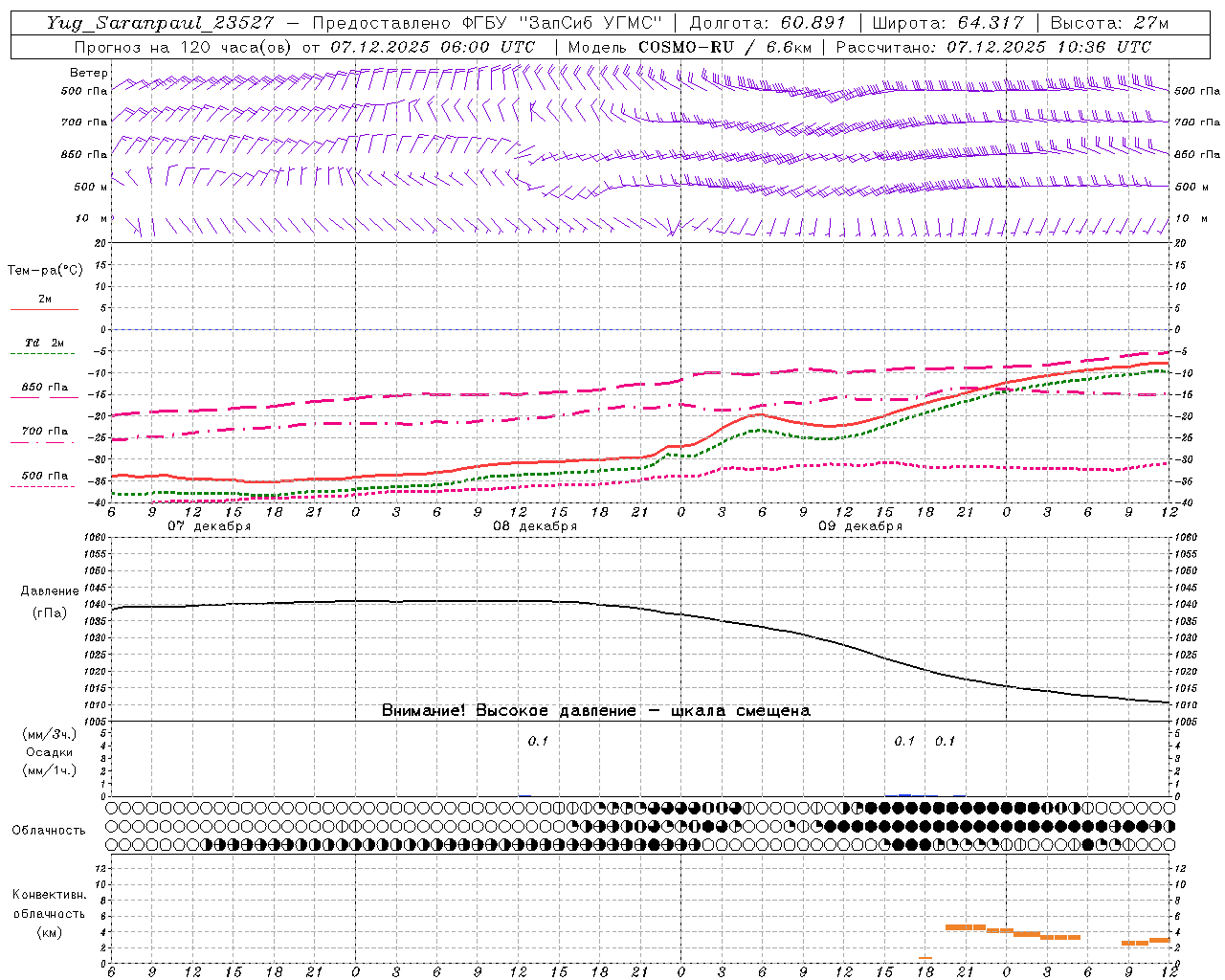Click the Давление pressure panel label
This screenshot has height=980, width=1225.
point(50,591)
